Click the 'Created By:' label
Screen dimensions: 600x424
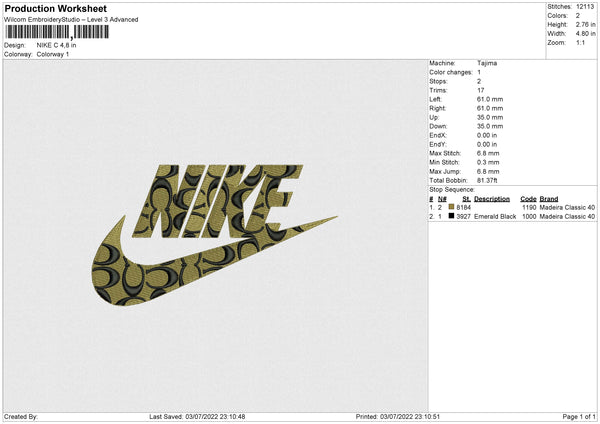[21, 417]
